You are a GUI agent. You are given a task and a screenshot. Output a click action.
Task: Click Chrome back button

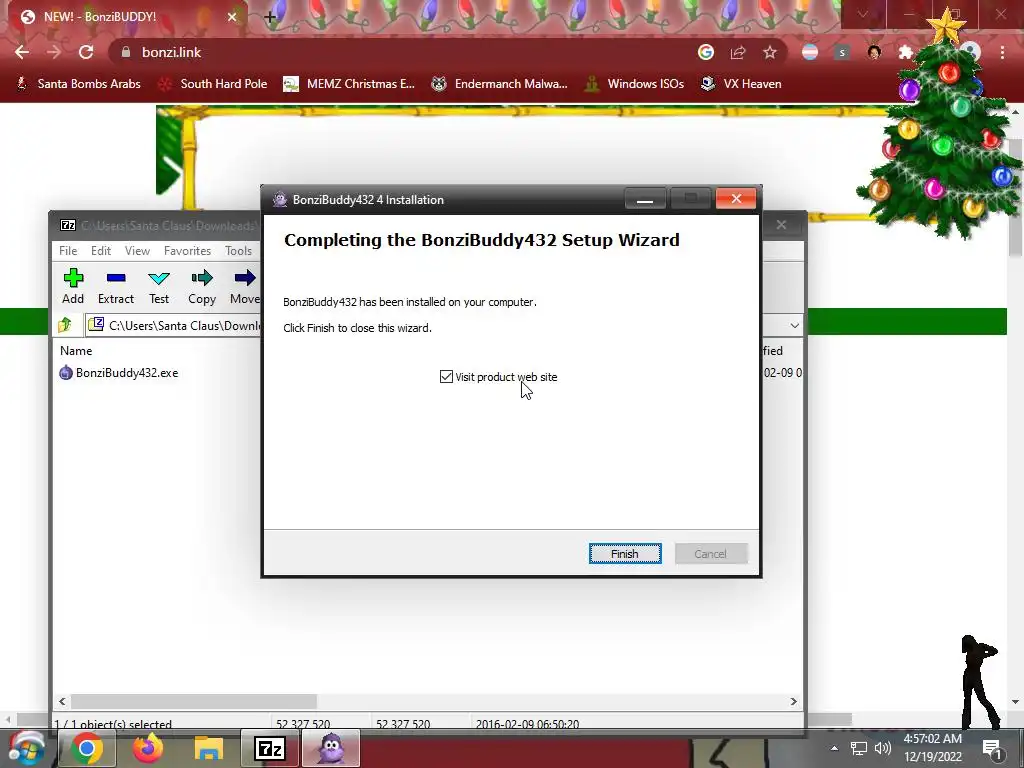(22, 52)
